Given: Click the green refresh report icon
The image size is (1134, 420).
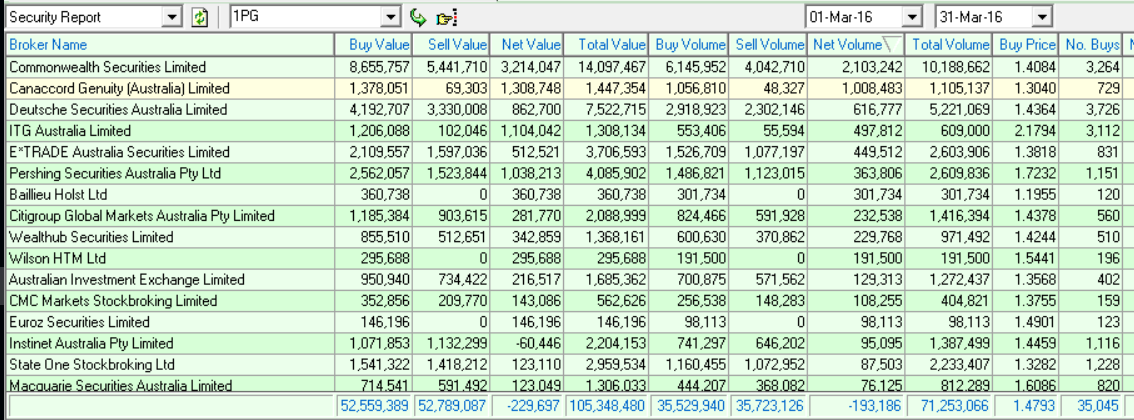Looking at the screenshot, I should click(200, 17).
